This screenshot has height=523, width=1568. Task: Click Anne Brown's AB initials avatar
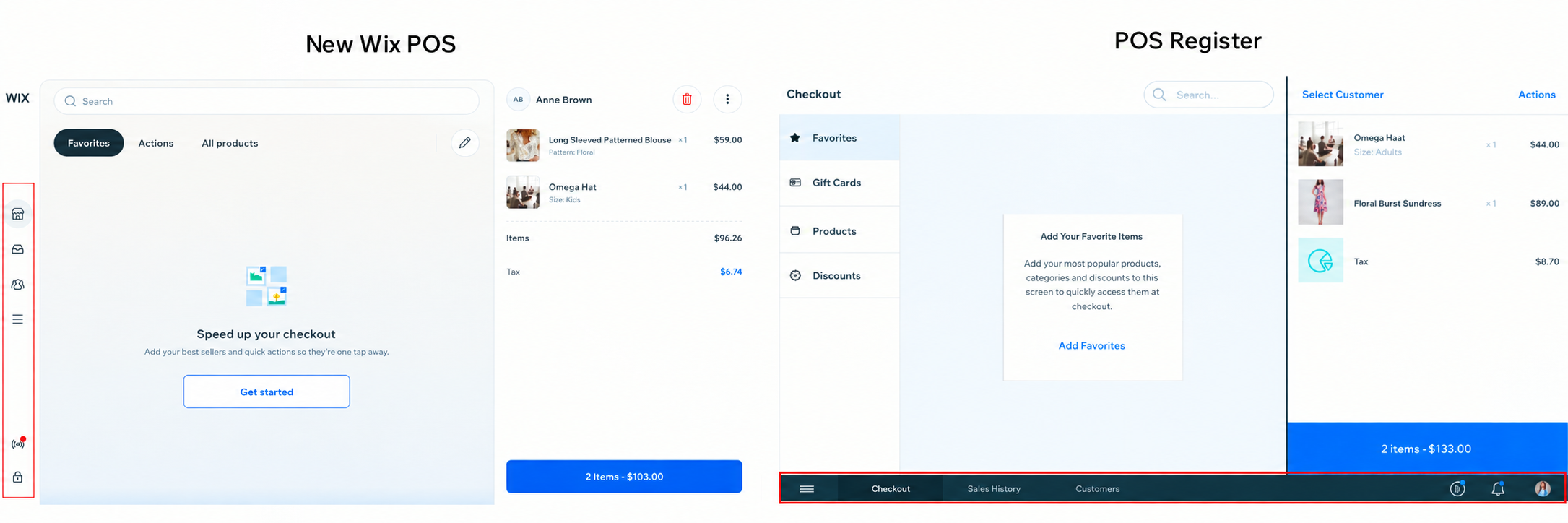point(518,100)
